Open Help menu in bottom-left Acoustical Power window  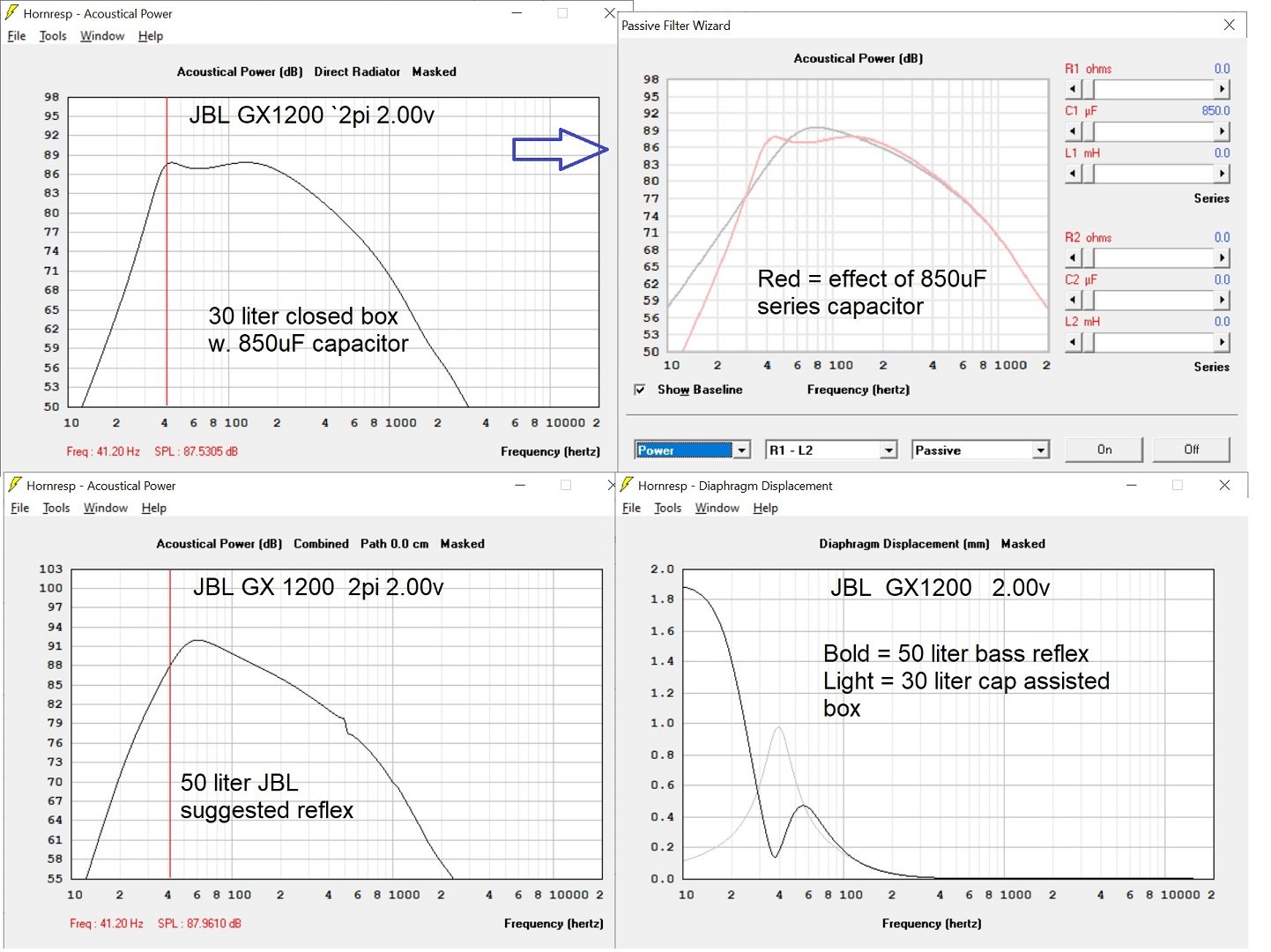click(x=154, y=509)
